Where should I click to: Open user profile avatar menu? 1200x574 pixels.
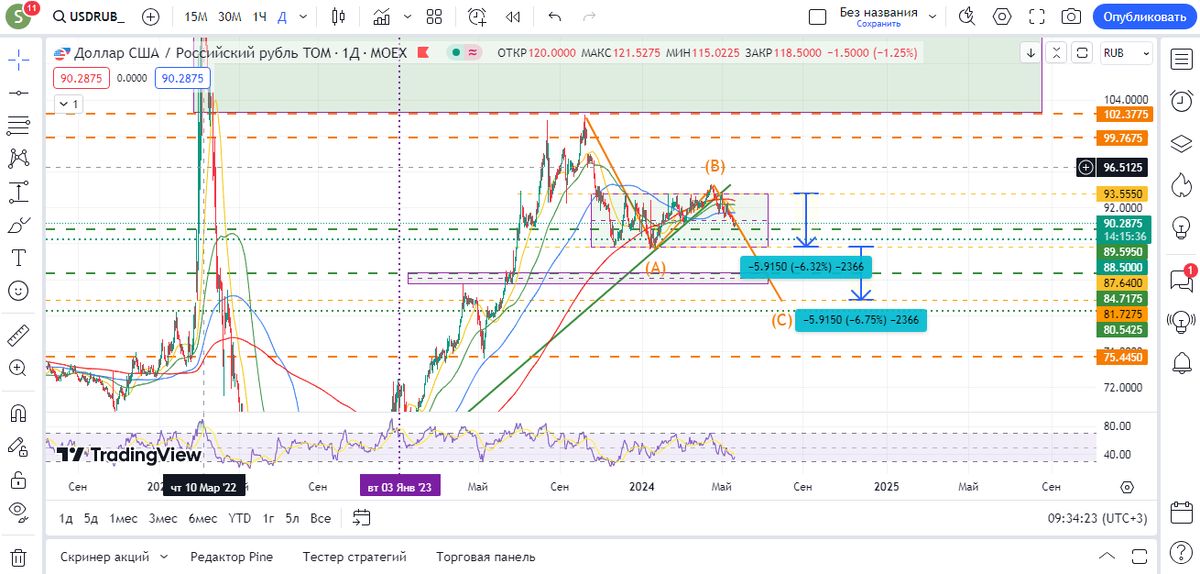pos(18,17)
